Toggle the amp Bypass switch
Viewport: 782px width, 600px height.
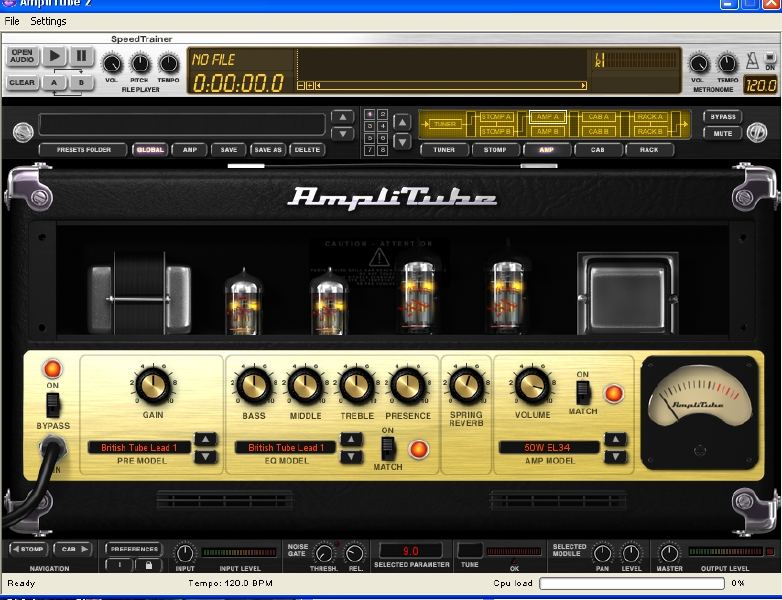pyautogui.click(x=53, y=404)
